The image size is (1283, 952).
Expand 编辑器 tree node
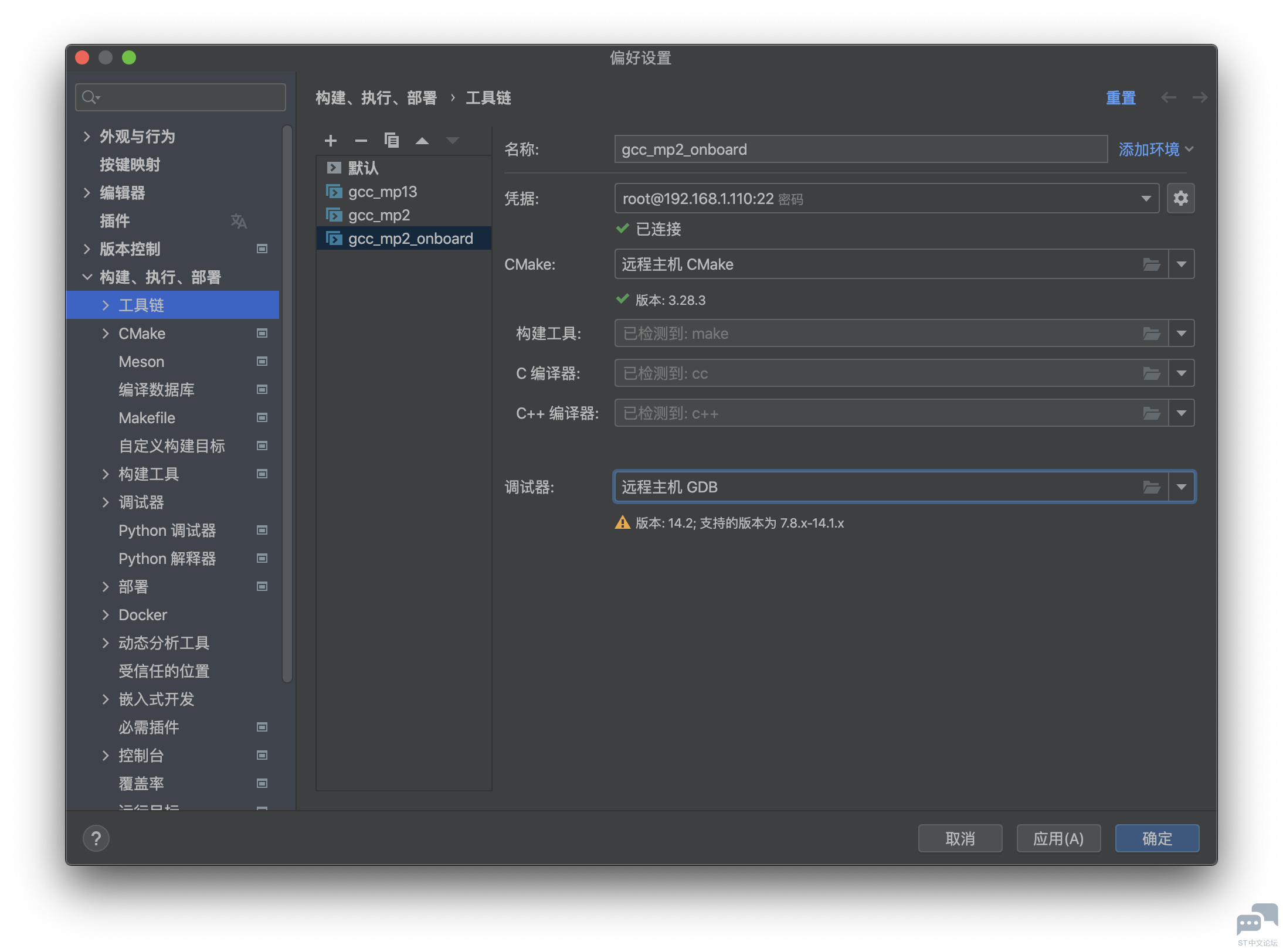(87, 193)
